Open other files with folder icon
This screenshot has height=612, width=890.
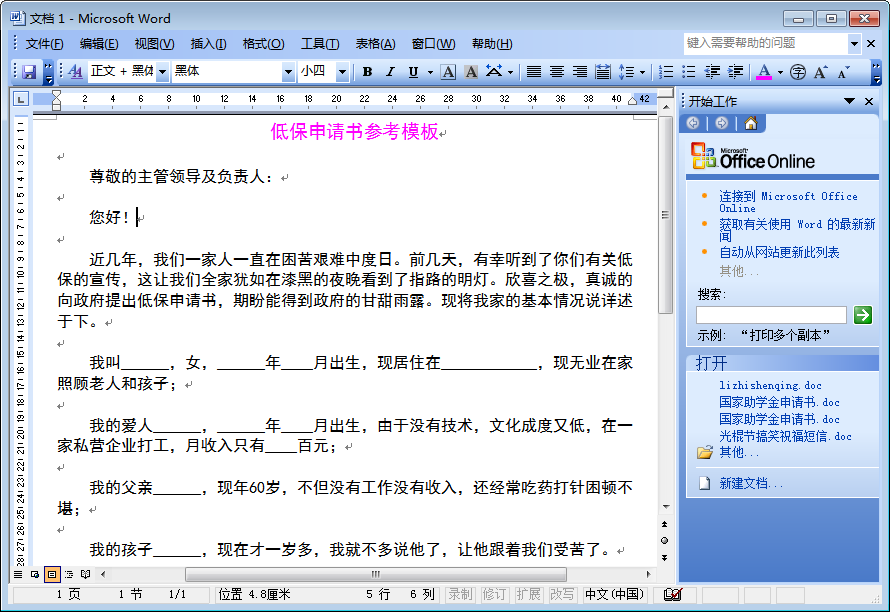(x=704, y=452)
